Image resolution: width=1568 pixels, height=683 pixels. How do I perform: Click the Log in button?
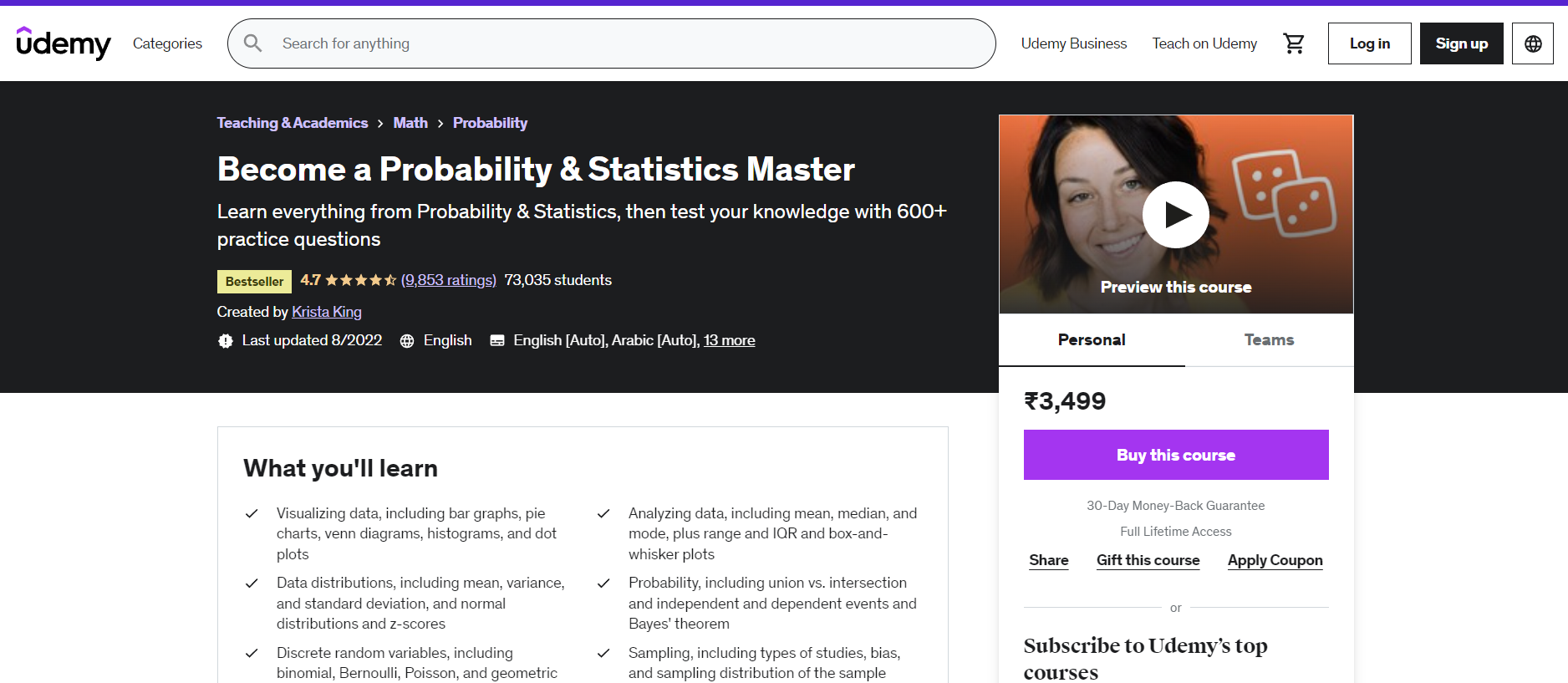coord(1369,43)
